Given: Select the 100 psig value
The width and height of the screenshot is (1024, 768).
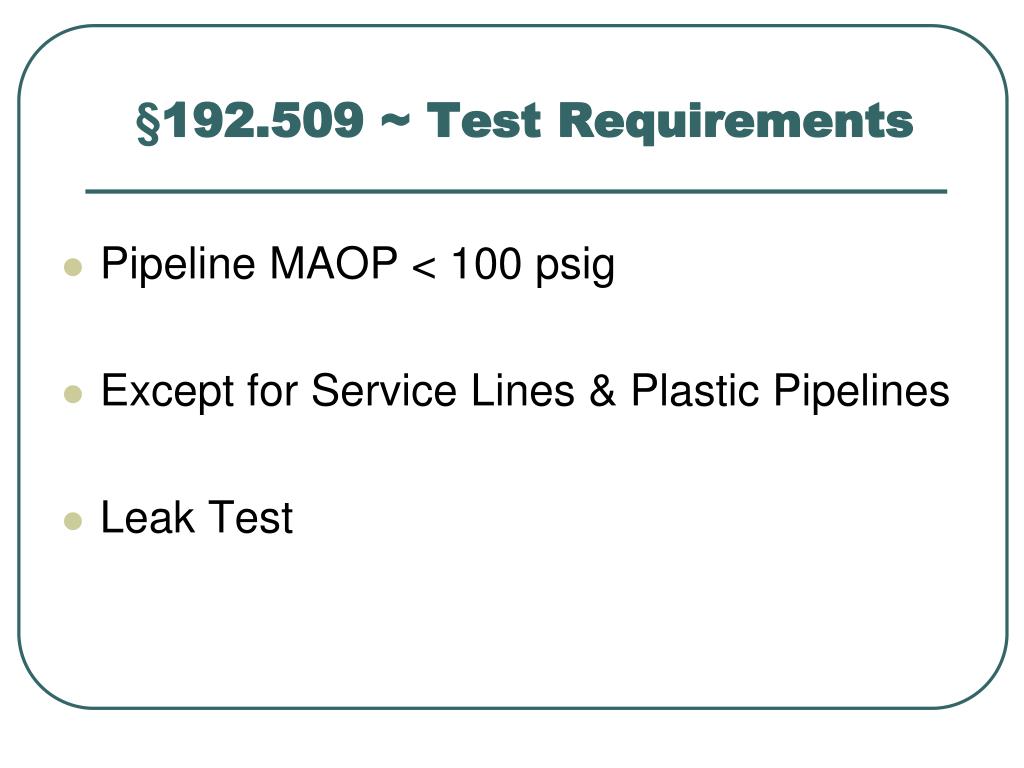Looking at the screenshot, I should click(533, 265).
